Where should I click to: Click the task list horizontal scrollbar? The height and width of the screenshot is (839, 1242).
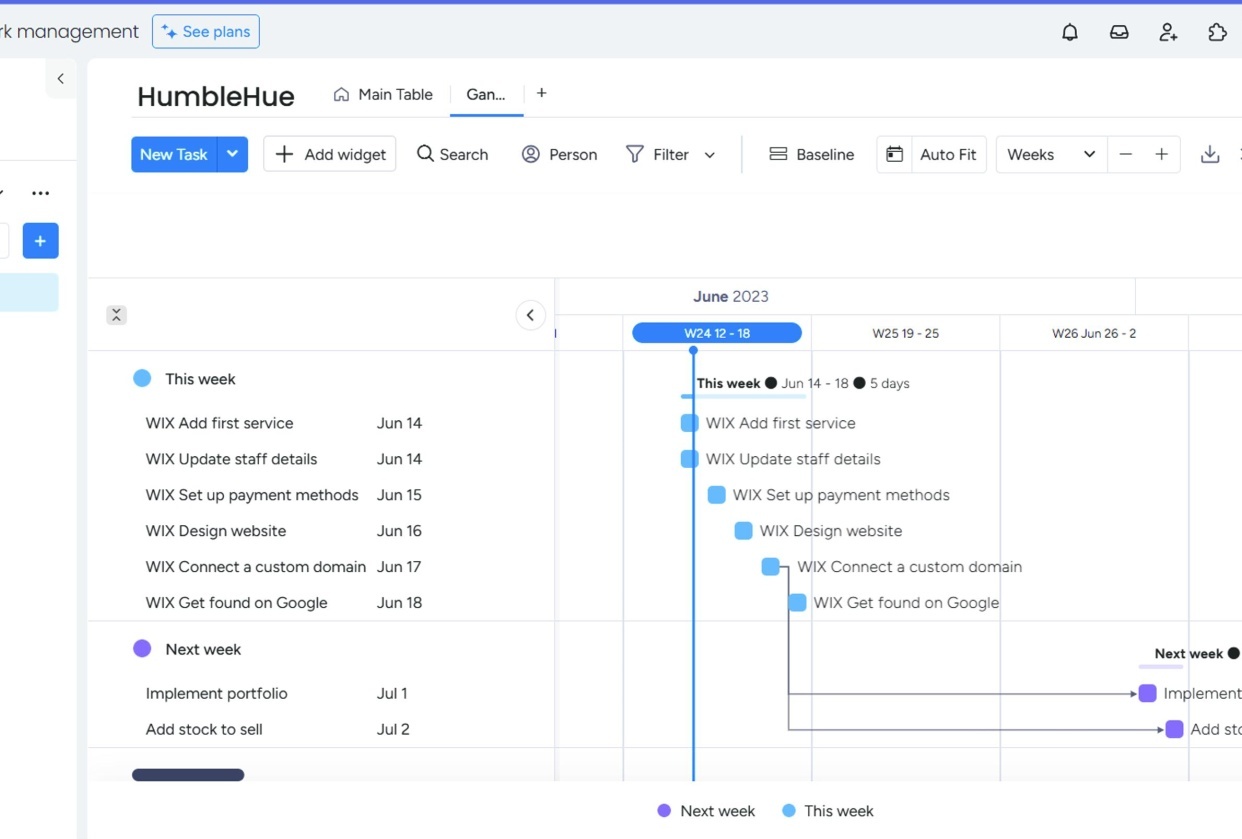pyautogui.click(x=188, y=775)
